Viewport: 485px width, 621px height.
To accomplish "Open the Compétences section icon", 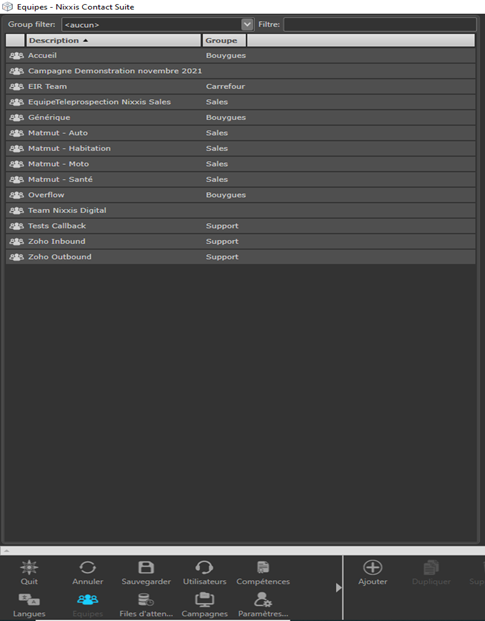I will [x=263, y=568].
